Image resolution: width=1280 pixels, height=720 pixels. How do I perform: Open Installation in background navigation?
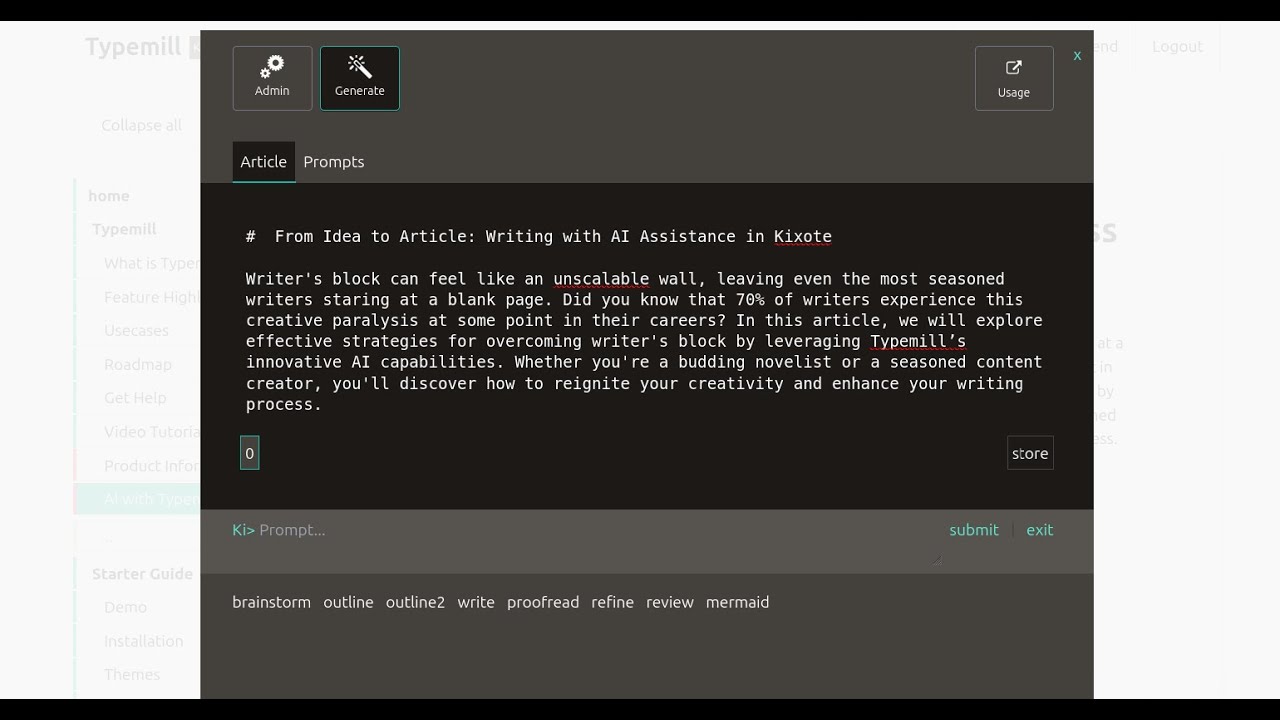[144, 641]
